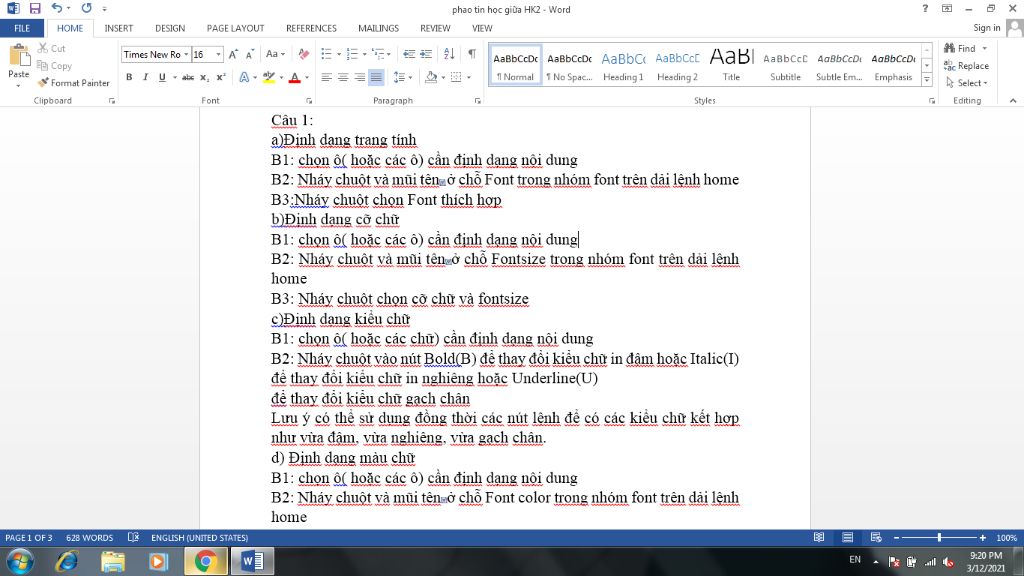Switch to the INSERT tab
The height and width of the screenshot is (576, 1024).
(119, 28)
